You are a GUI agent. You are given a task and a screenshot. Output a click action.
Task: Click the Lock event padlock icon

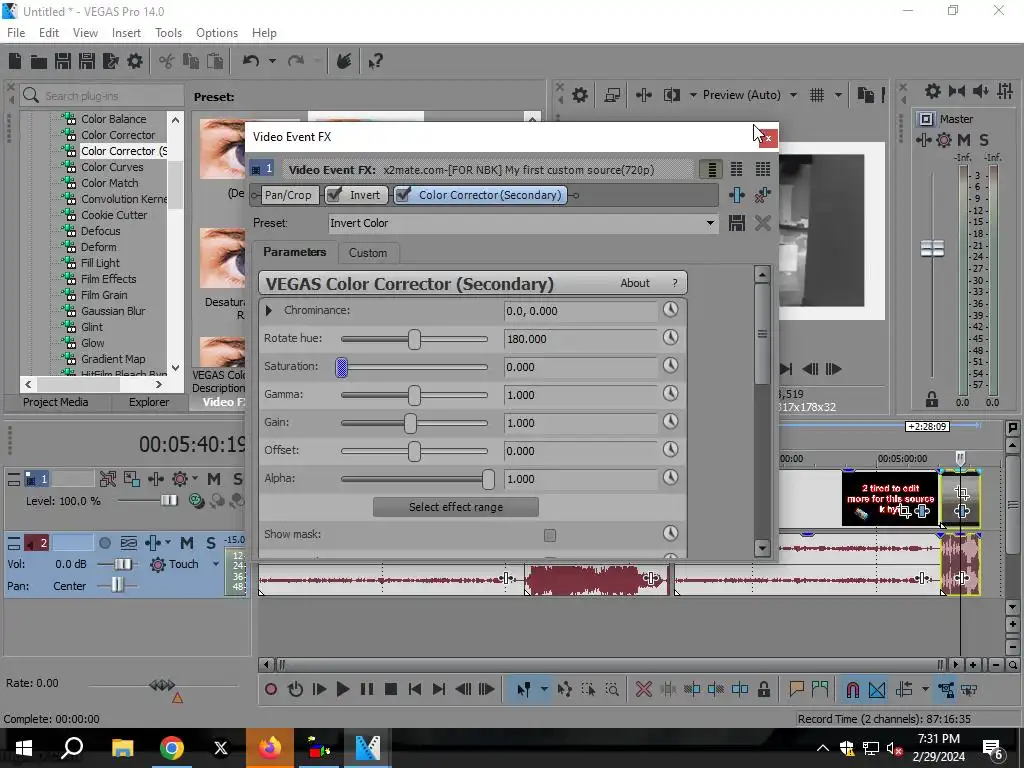click(763, 689)
